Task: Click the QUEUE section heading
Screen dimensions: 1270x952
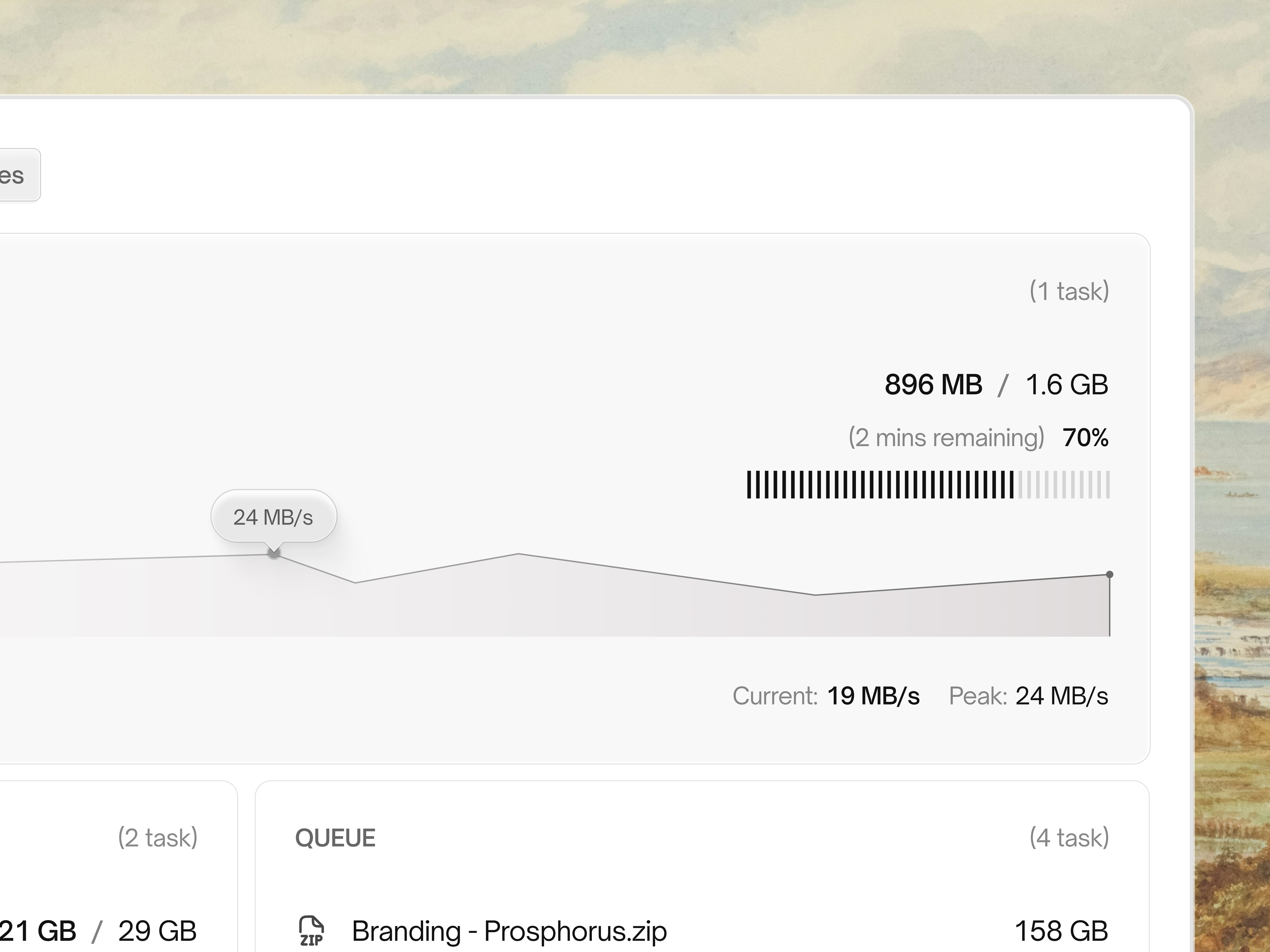Action: coord(335,838)
